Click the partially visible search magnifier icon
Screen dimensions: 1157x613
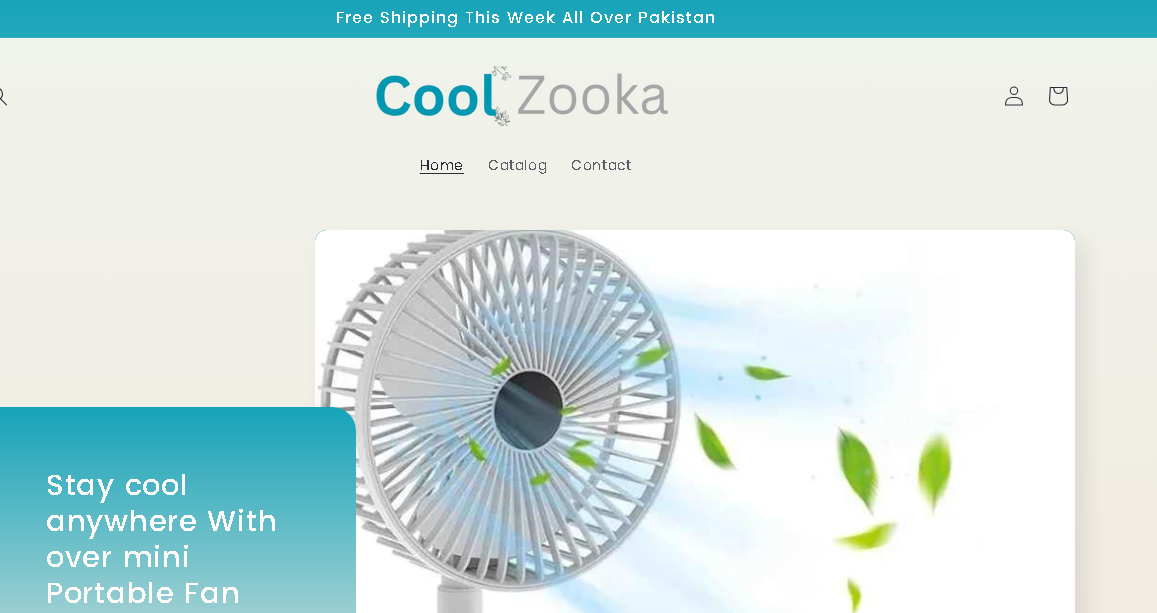[x=2, y=97]
